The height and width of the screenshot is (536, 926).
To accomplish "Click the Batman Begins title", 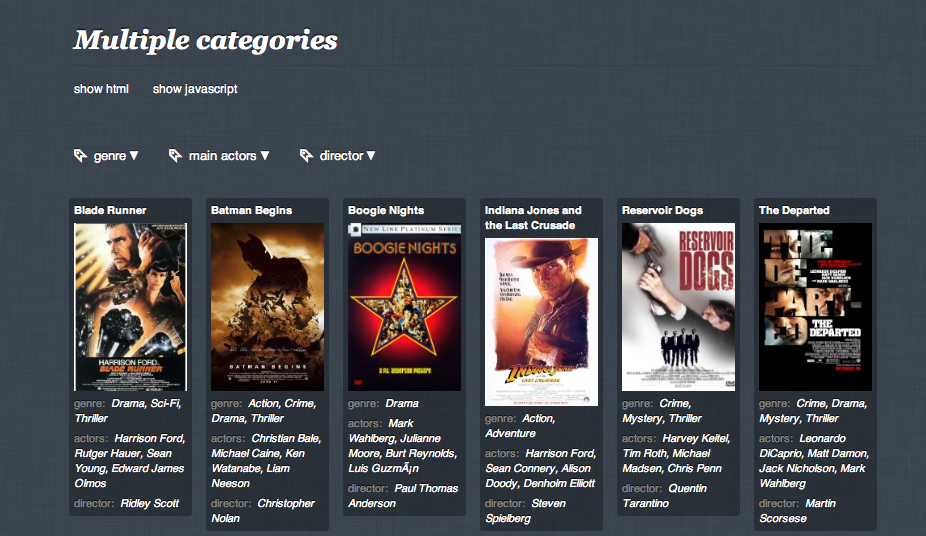I will [x=252, y=210].
